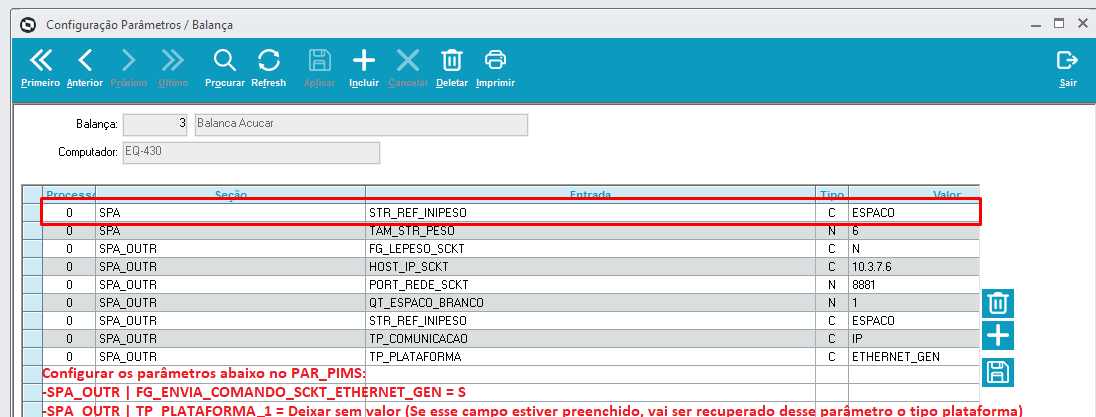This screenshot has width=1096, height=417.
Task: Sort by Seção column header
Action: (x=231, y=193)
